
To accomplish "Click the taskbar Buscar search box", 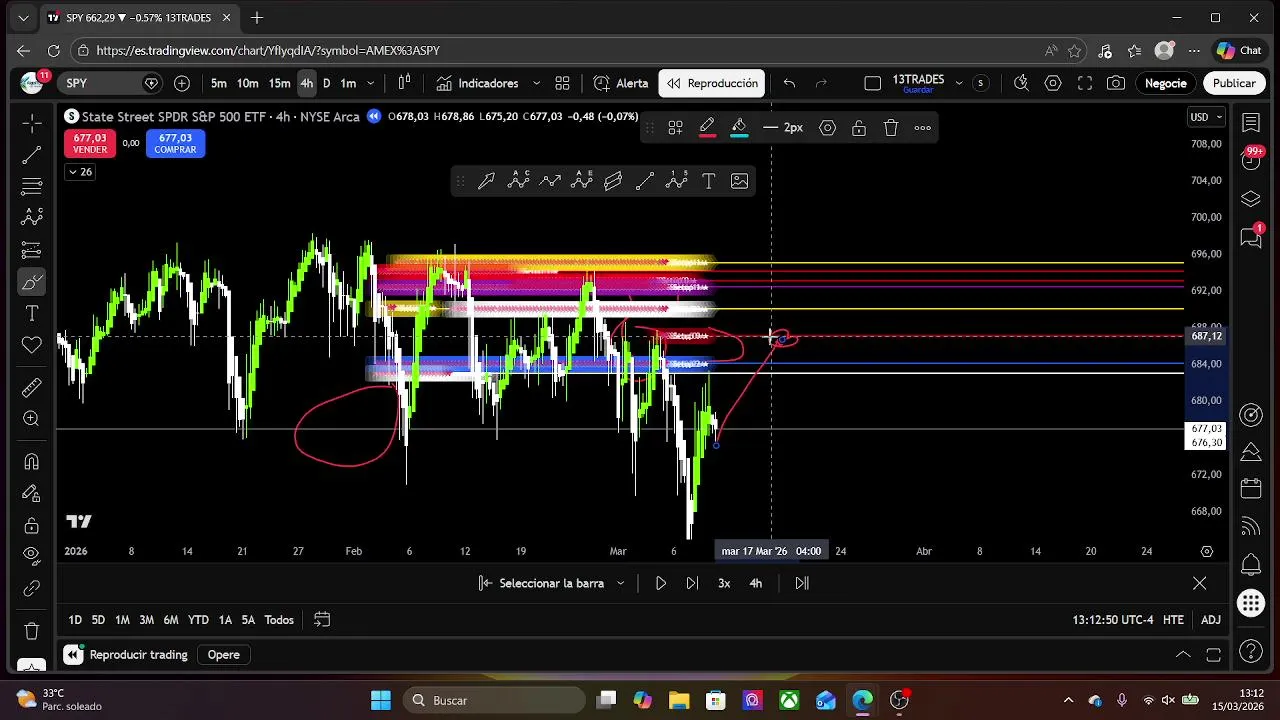I will click(494, 700).
